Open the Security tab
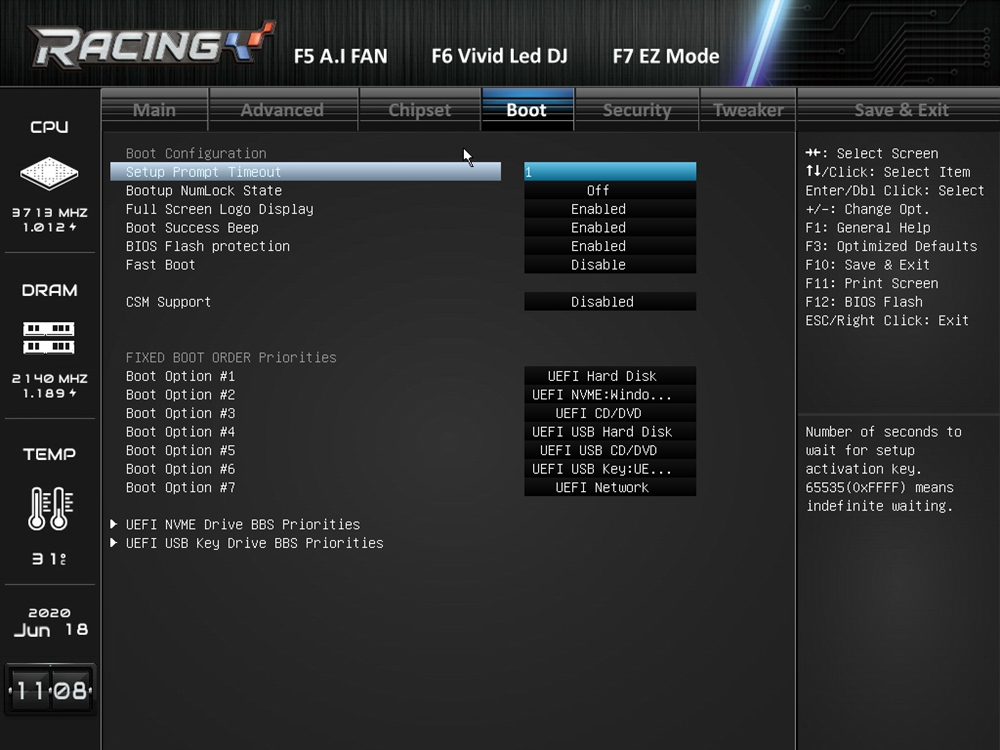1000x750 pixels. (x=637, y=110)
